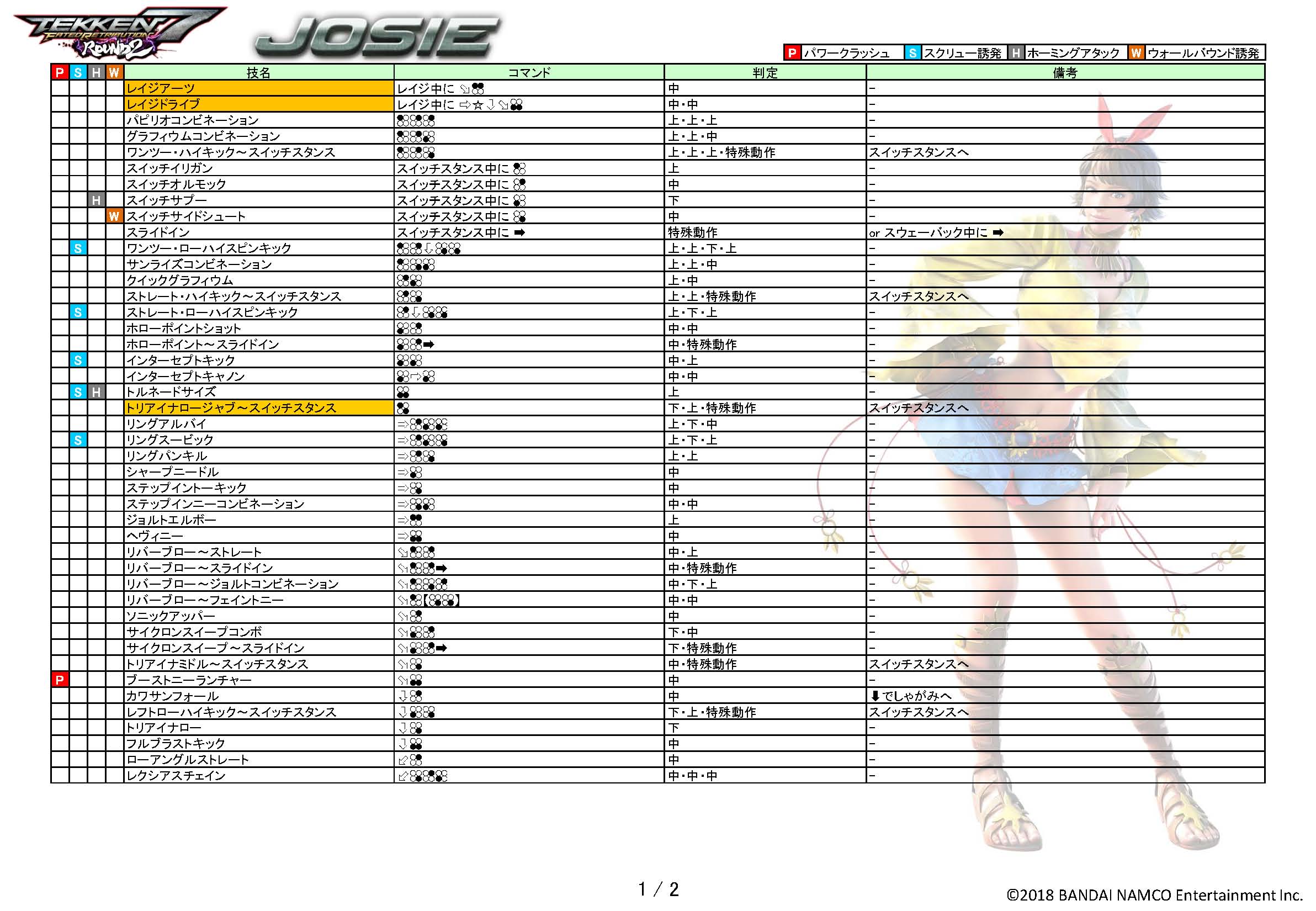Screen dimensions: 1316x911
Task: Click the W icon in スイッチサイドシュート row
Action: 114,216
